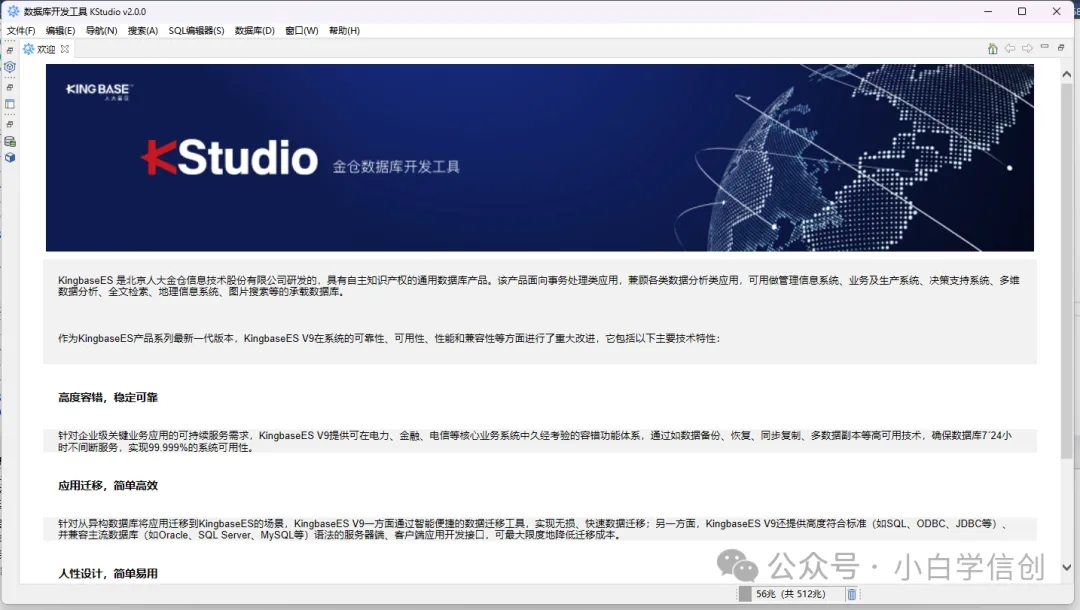Click the window panel icon in left sidebar

point(10,103)
